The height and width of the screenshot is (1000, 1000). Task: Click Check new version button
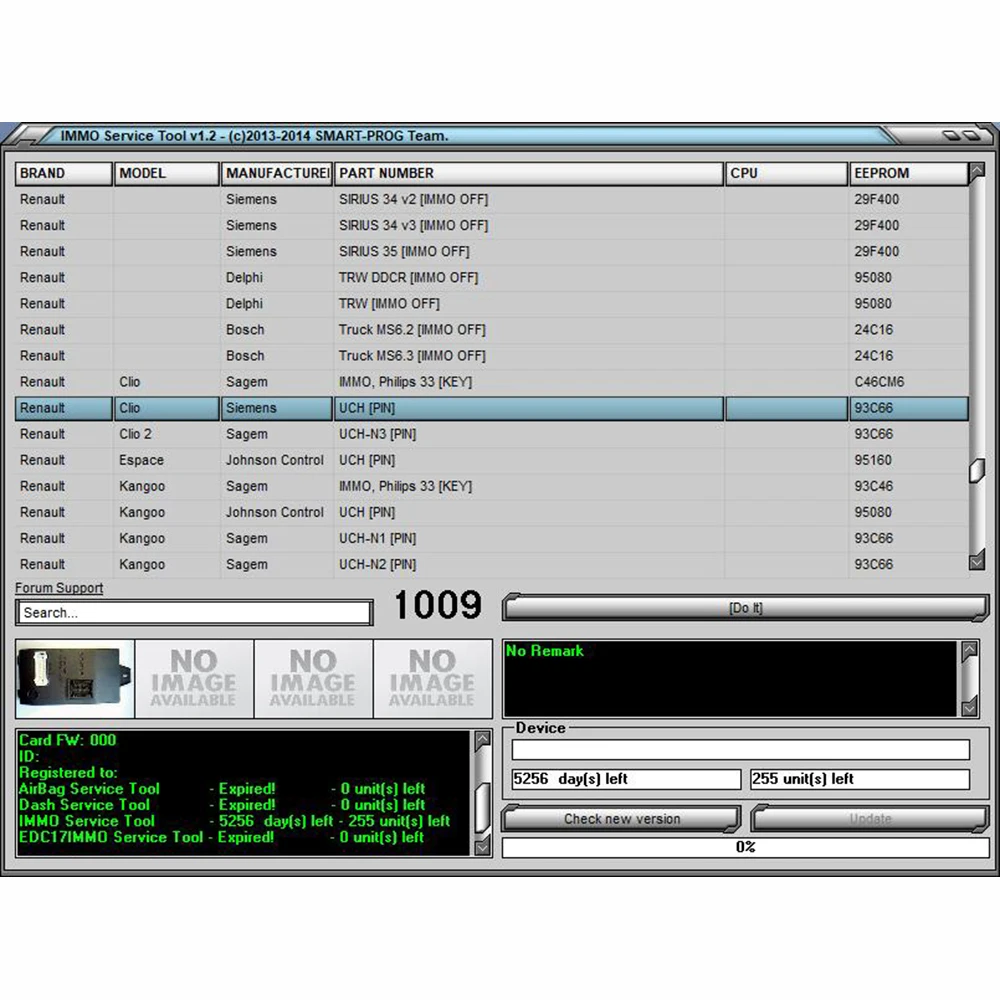pyautogui.click(x=622, y=819)
